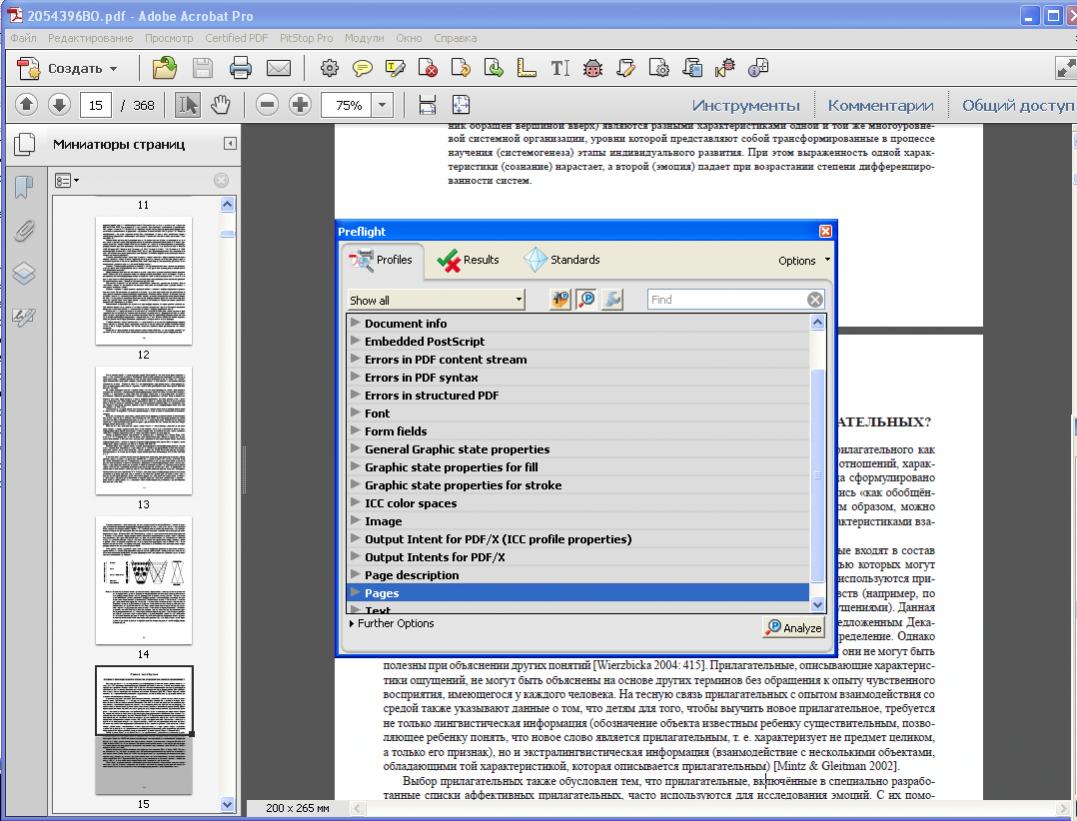Viewport: 1077px width, 821px height.
Task: Open the Show all filter dropdown
Action: (436, 300)
